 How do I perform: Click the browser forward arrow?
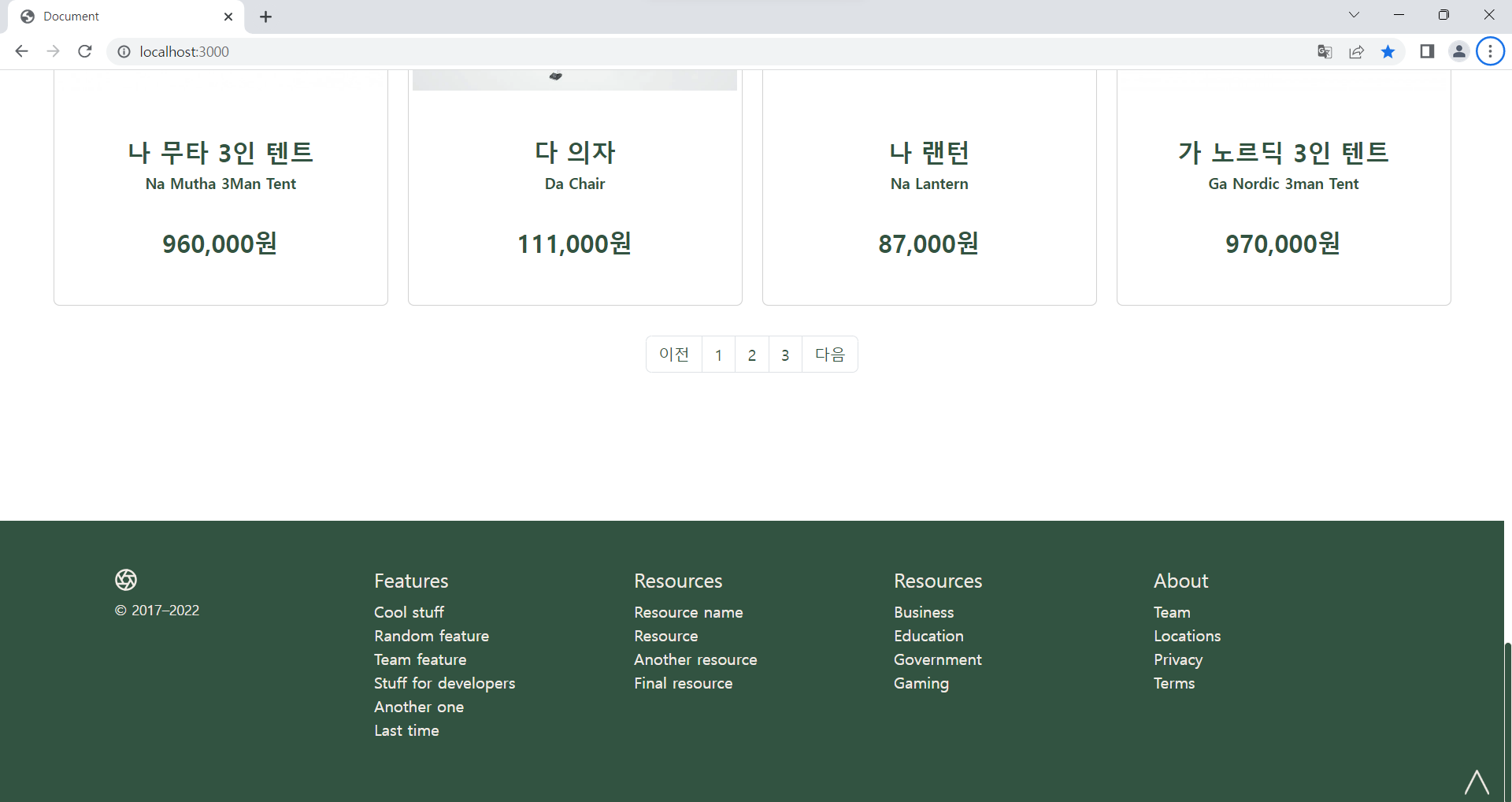pyautogui.click(x=53, y=51)
